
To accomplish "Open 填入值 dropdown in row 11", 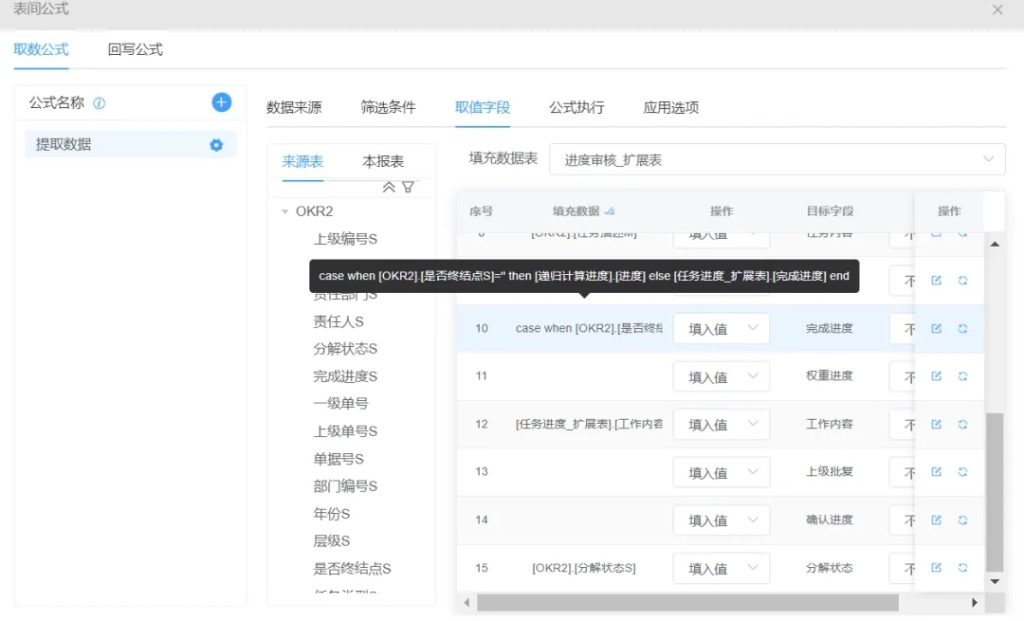I will coord(721,376).
